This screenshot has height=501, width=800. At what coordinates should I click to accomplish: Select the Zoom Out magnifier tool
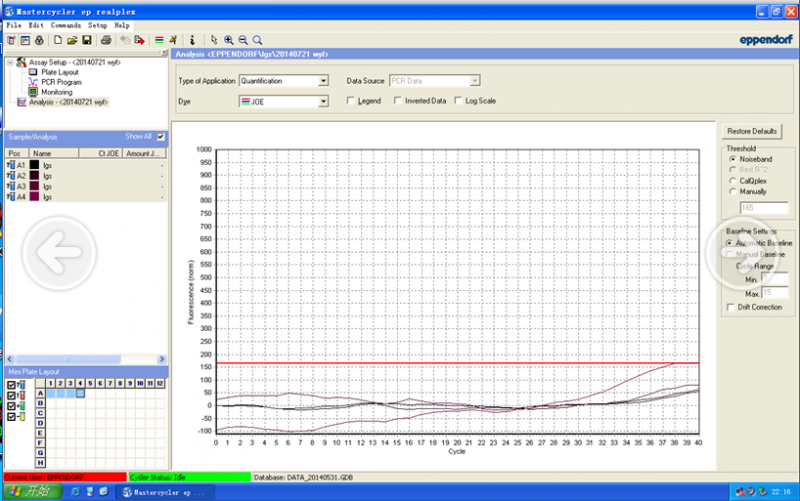(x=243, y=40)
